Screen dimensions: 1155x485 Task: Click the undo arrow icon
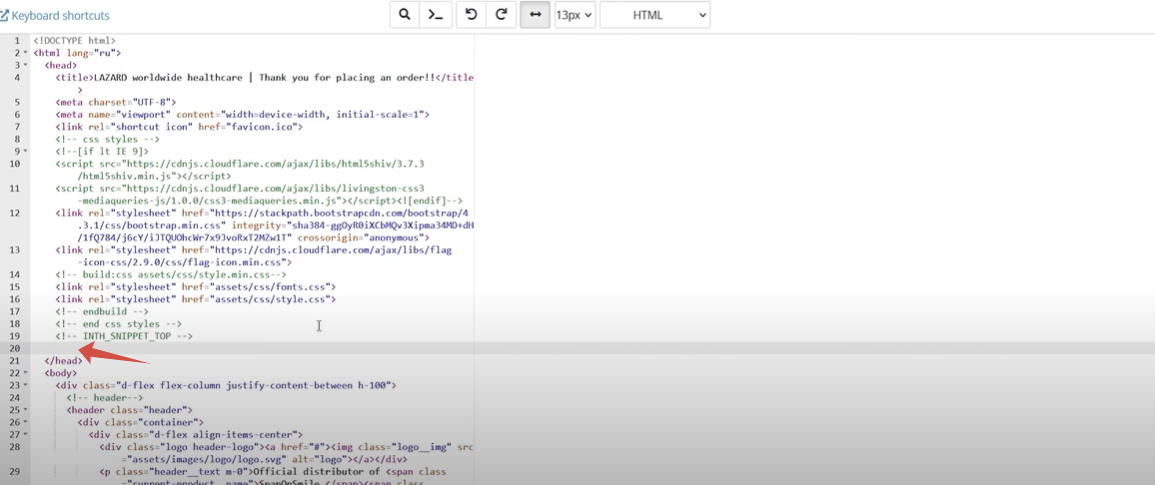pos(471,15)
